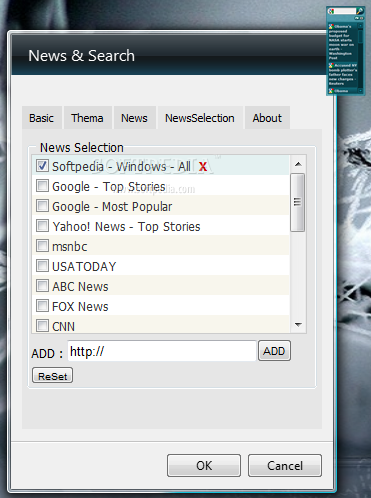This screenshot has height=498, width=371.
Task: Enable the USATODAY checkbox
Action: pyautogui.click(x=42, y=265)
